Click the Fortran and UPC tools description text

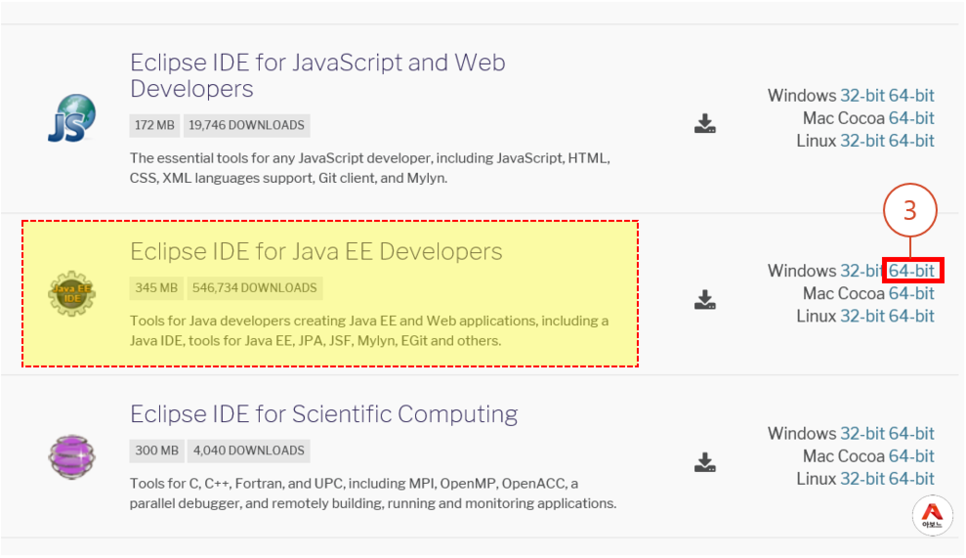point(373,493)
